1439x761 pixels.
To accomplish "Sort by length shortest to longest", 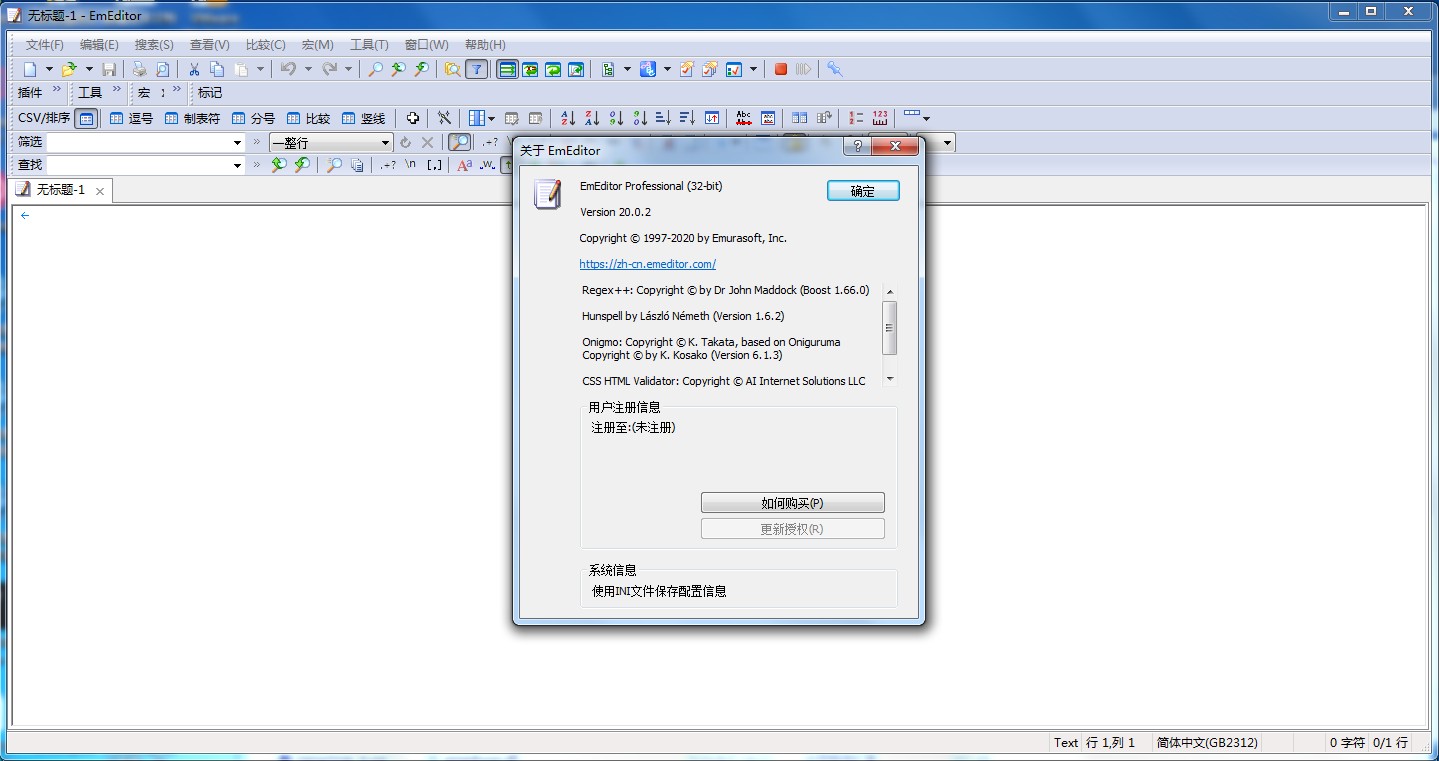I will coord(663,118).
